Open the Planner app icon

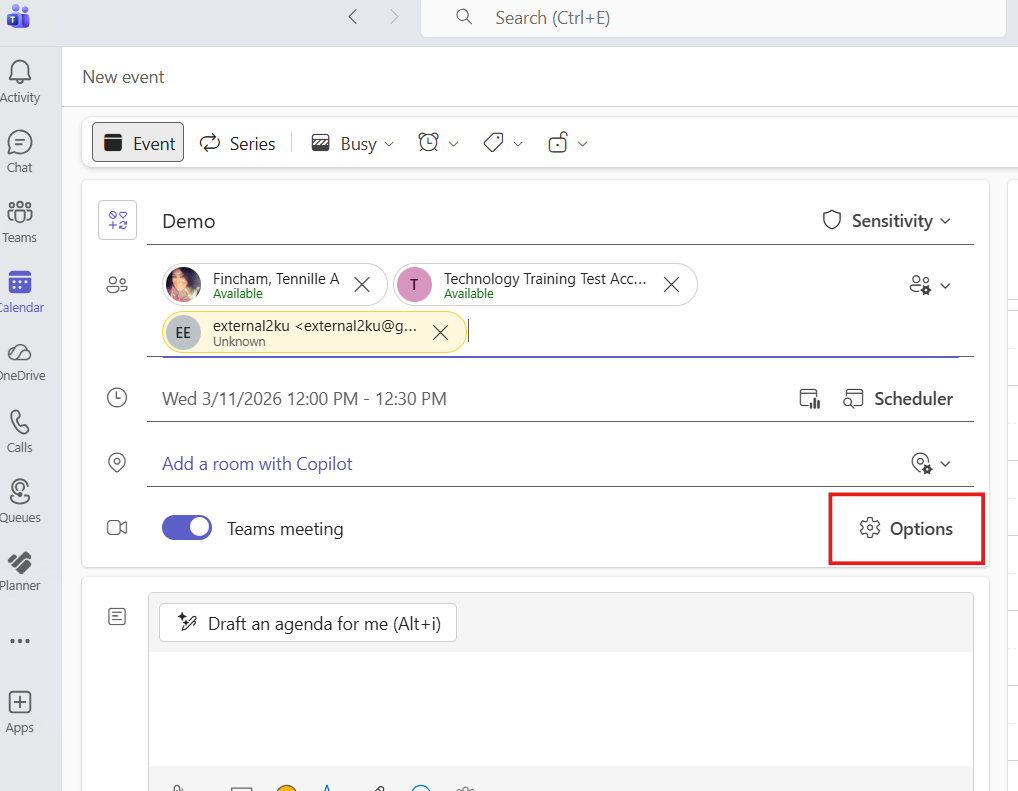pos(20,569)
